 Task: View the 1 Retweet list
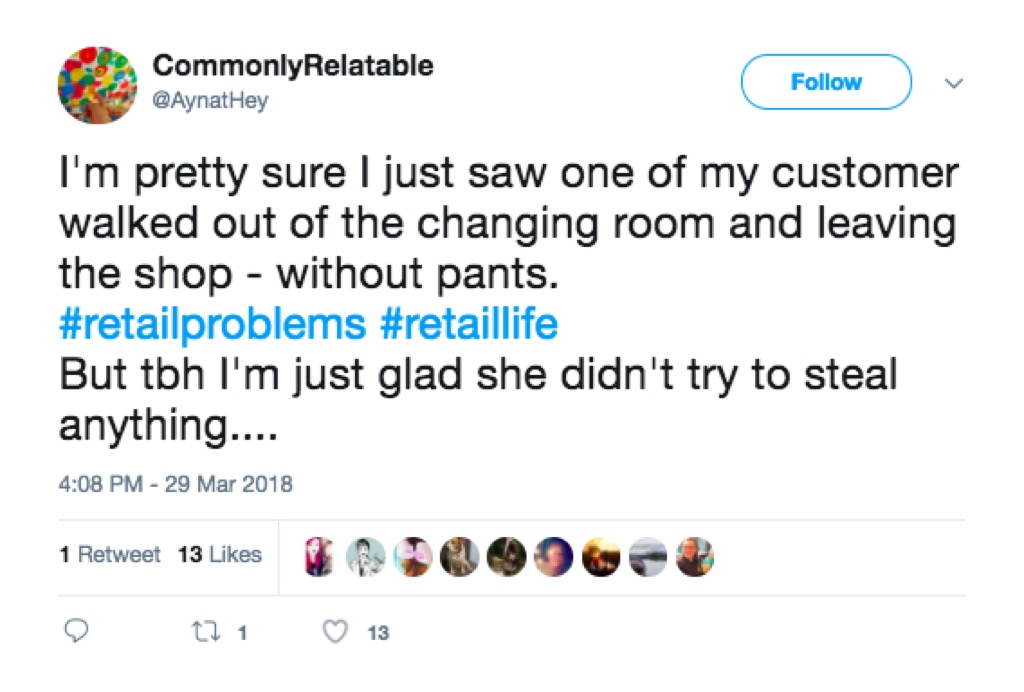[110, 555]
